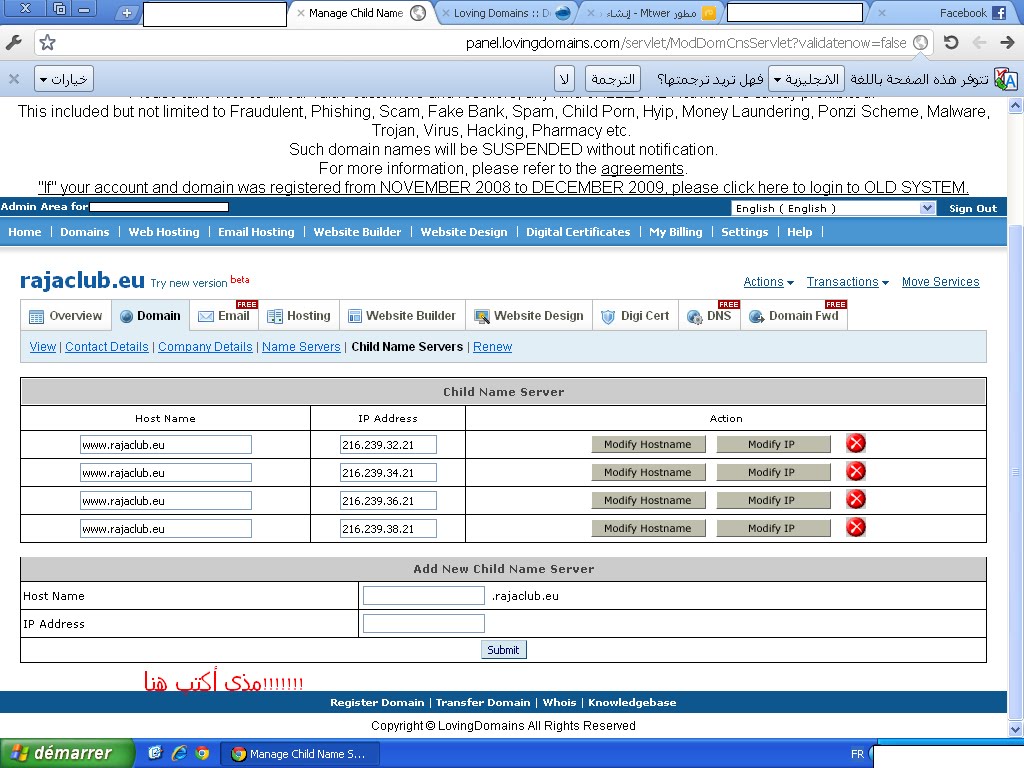Go to Home in the nav bar
This screenshot has width=1024, height=768.
[x=25, y=232]
